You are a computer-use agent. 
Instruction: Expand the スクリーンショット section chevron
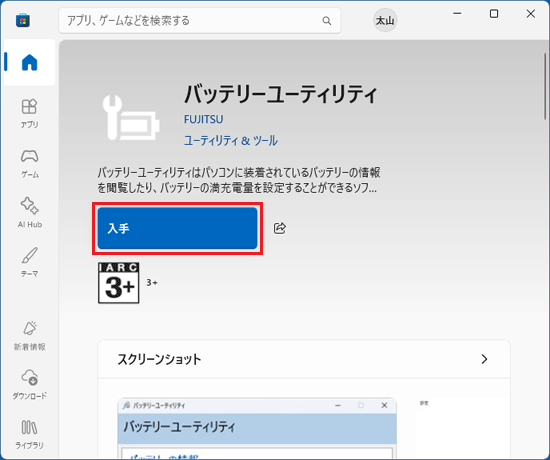(x=484, y=359)
